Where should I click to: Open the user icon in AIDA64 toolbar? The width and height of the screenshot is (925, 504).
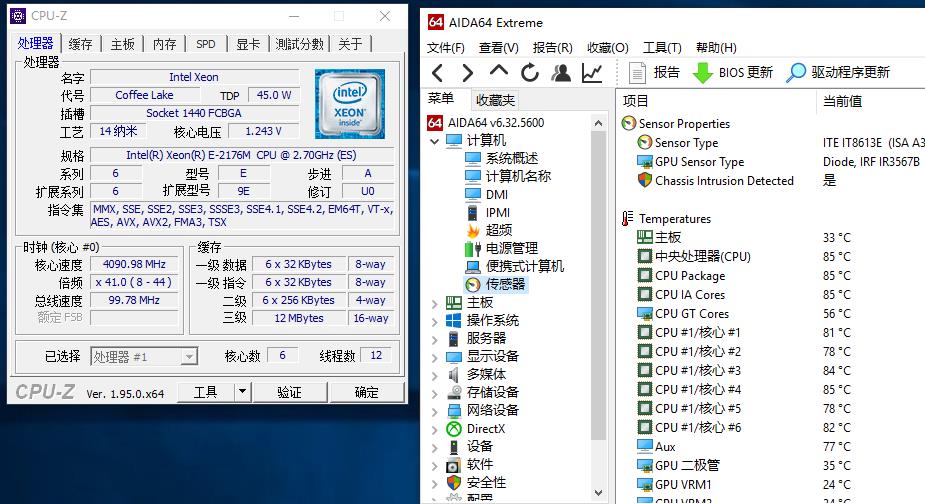[560, 73]
